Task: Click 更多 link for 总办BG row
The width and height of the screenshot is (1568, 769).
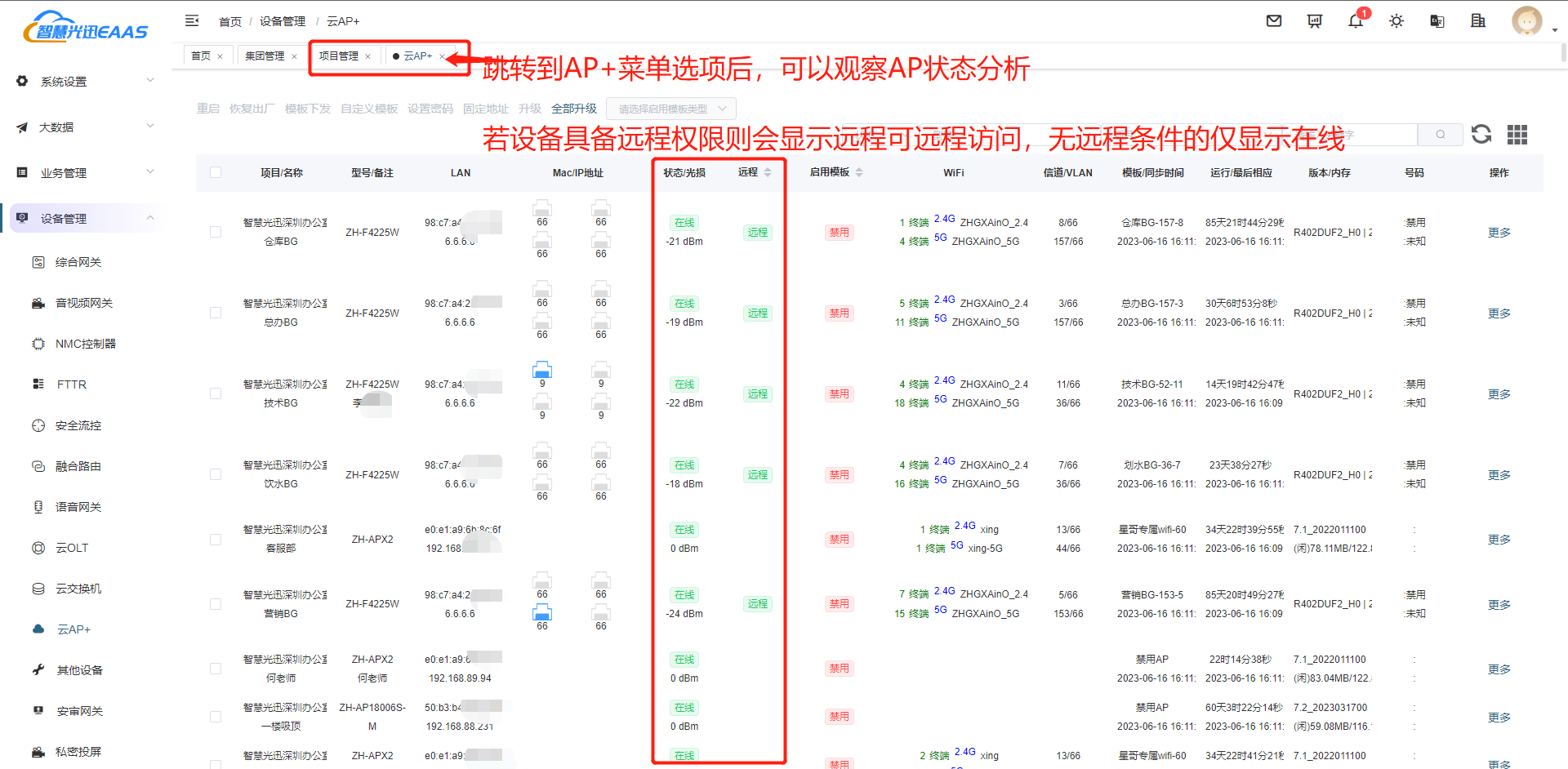Action: click(1499, 313)
